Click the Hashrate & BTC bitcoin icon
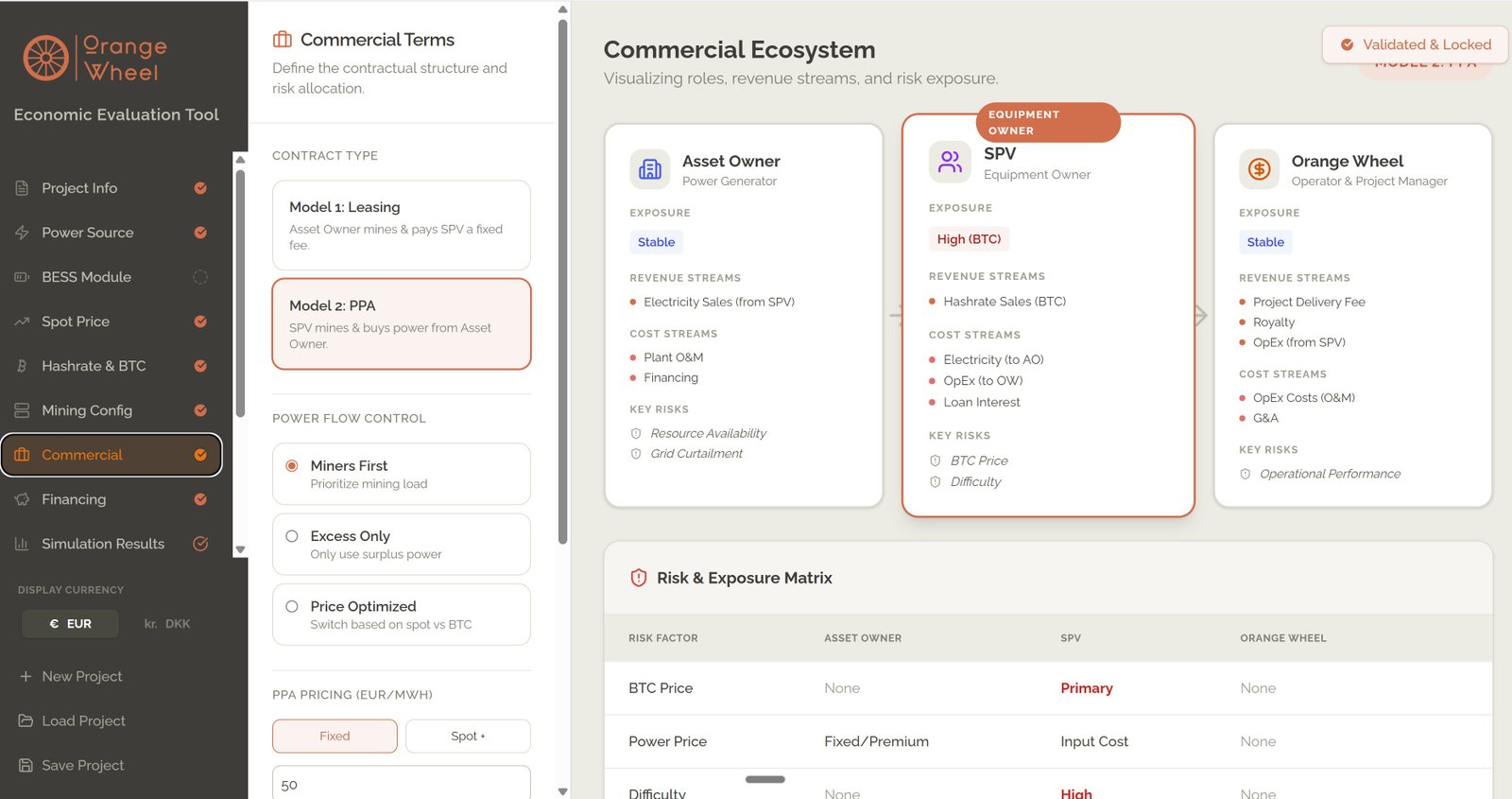The width and height of the screenshot is (1512, 799). click(x=22, y=366)
